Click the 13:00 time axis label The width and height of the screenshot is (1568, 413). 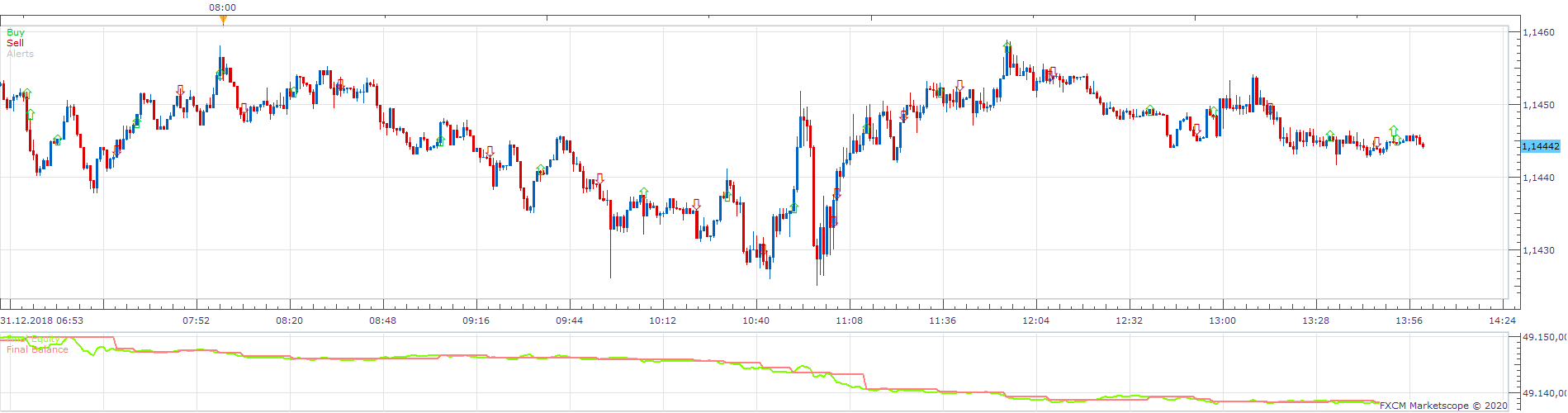tap(1223, 320)
